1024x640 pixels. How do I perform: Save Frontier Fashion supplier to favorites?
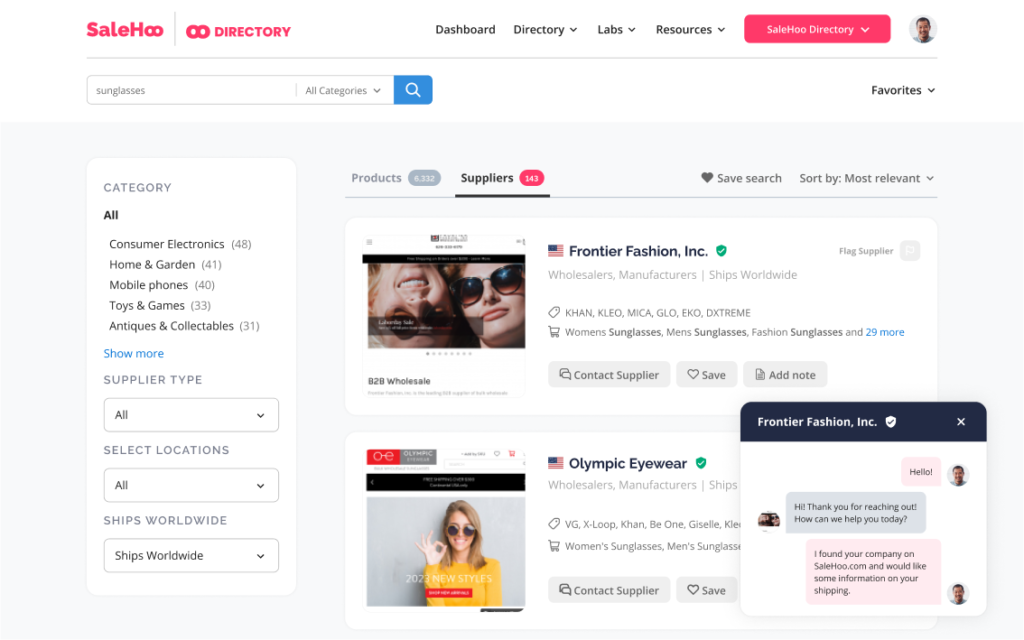(707, 375)
